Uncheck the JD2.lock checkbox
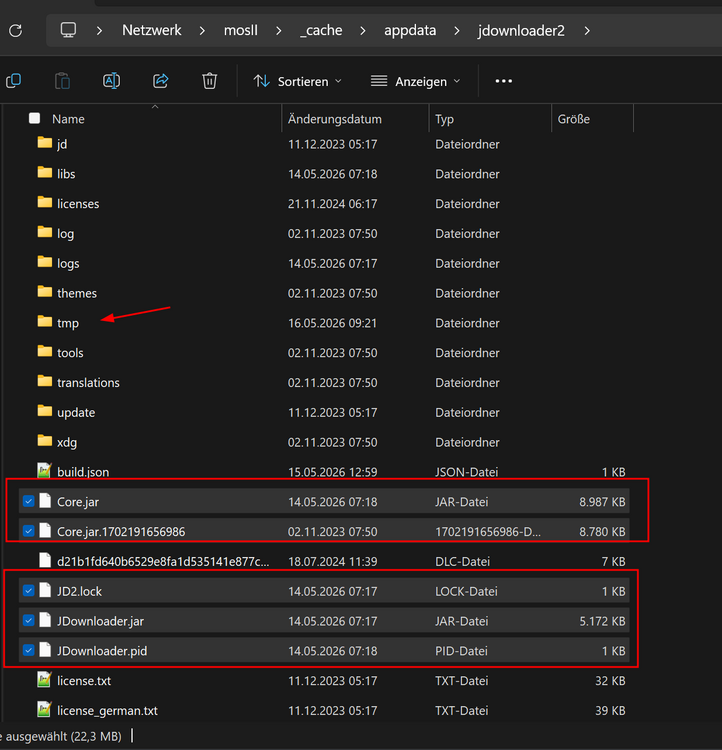Image resolution: width=722 pixels, height=750 pixels. pos(29,591)
